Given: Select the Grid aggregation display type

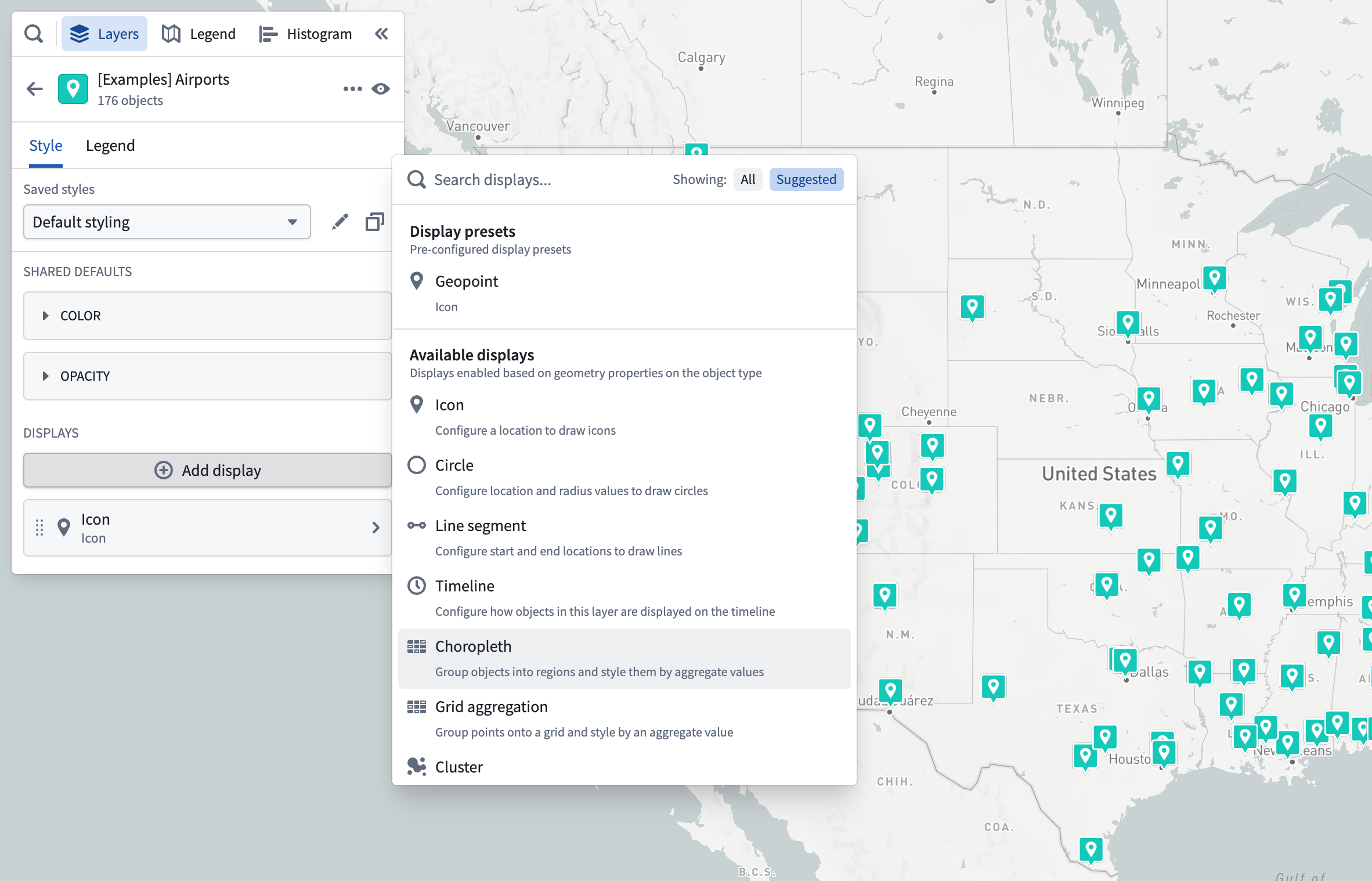Looking at the screenshot, I should tap(491, 706).
